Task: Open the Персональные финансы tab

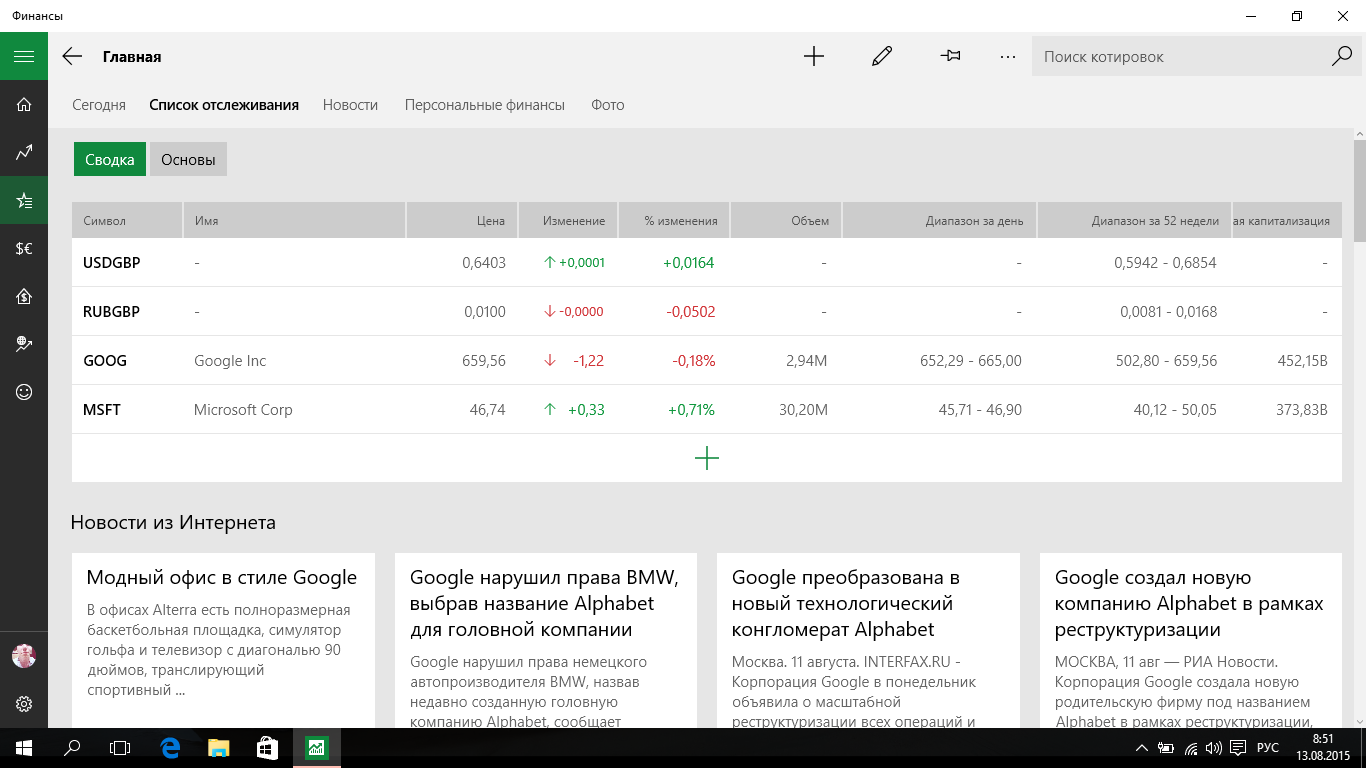Action: click(485, 105)
